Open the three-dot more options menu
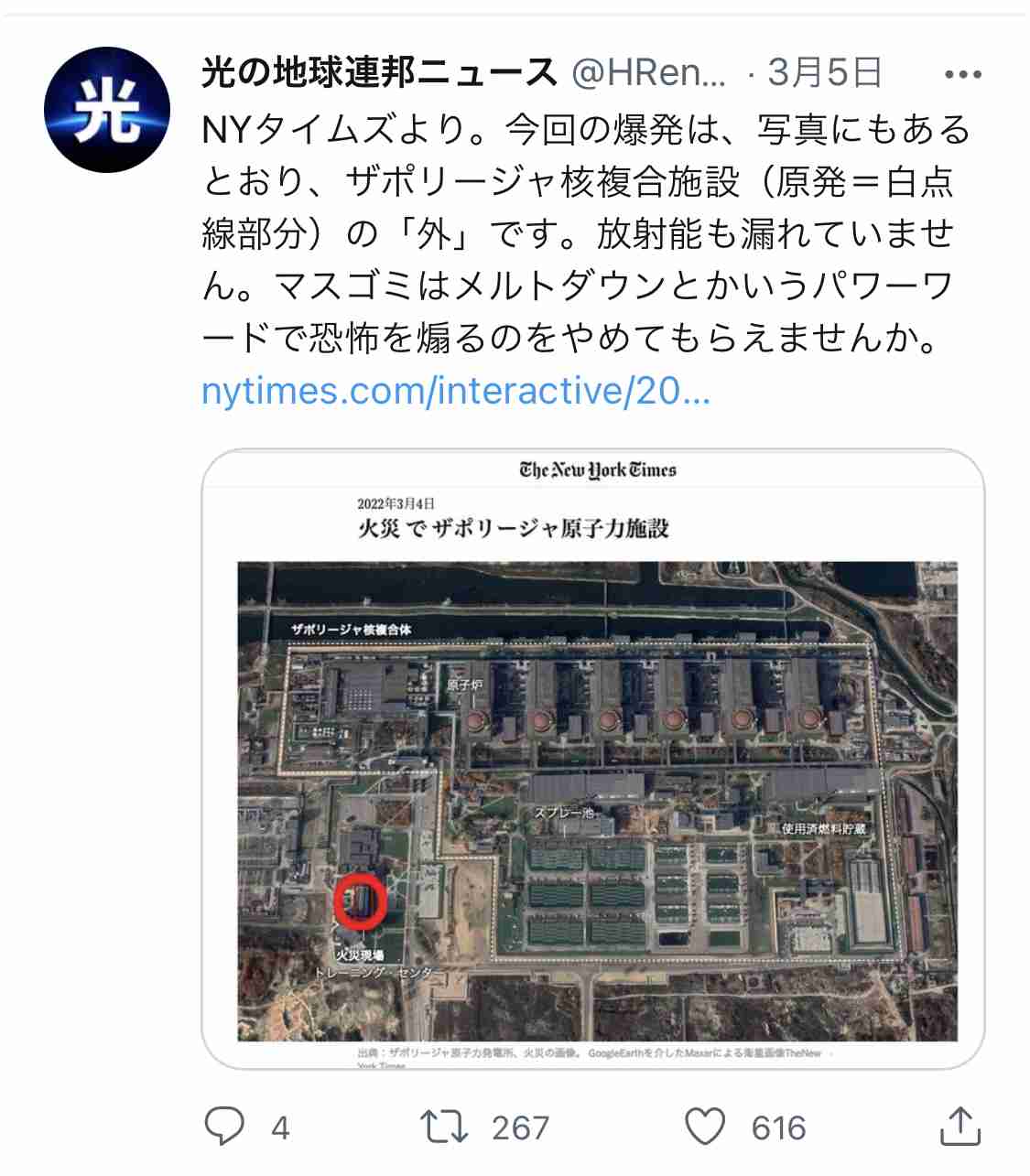Viewport: 1030px width, 1176px height. click(962, 75)
